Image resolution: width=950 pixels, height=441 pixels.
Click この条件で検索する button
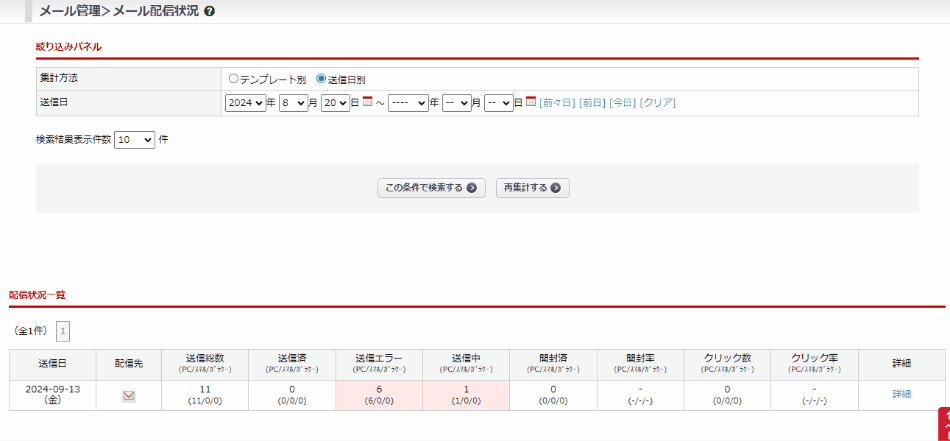click(x=431, y=188)
